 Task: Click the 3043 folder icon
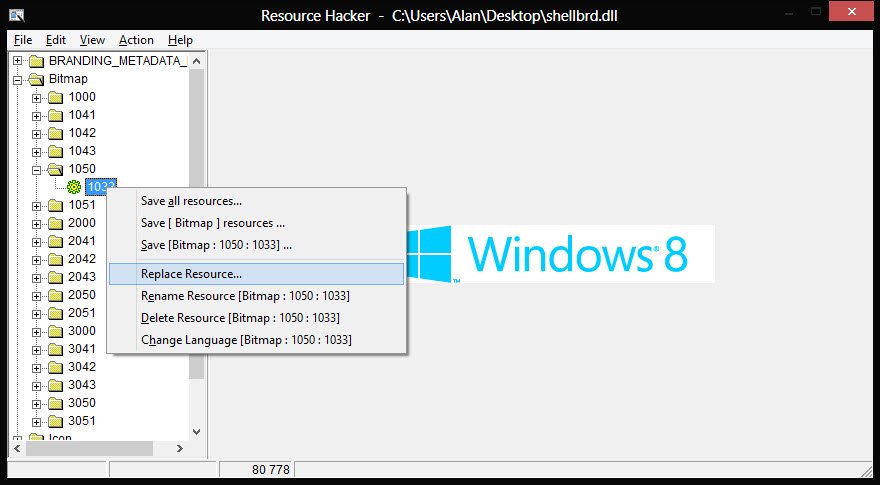click(x=55, y=385)
